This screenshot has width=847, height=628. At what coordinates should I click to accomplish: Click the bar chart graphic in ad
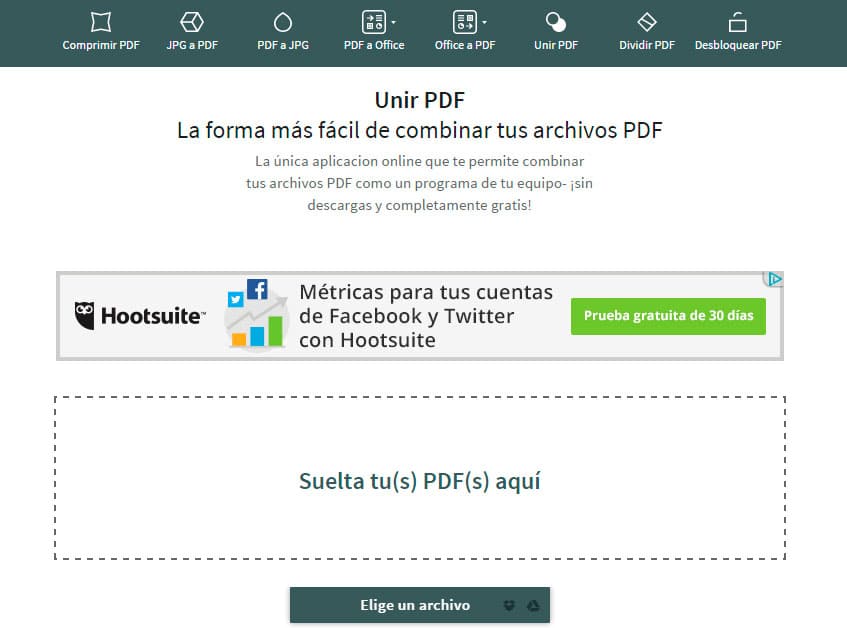pos(257,331)
